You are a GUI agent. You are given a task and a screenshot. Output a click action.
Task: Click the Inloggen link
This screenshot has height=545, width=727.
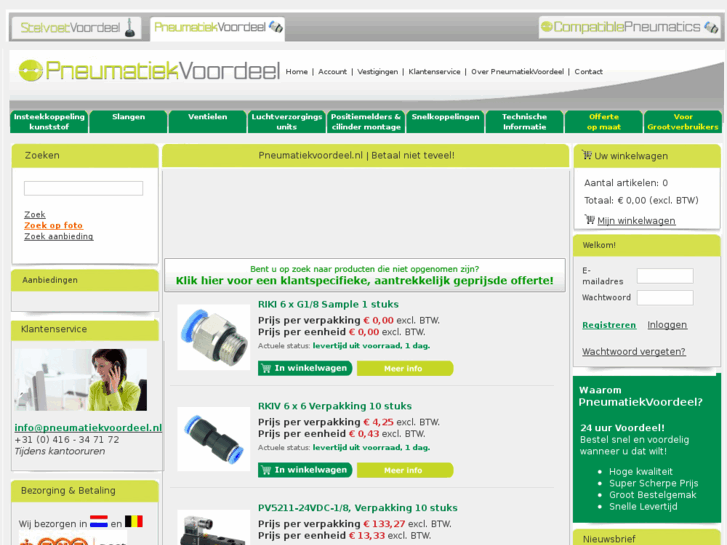(x=667, y=325)
